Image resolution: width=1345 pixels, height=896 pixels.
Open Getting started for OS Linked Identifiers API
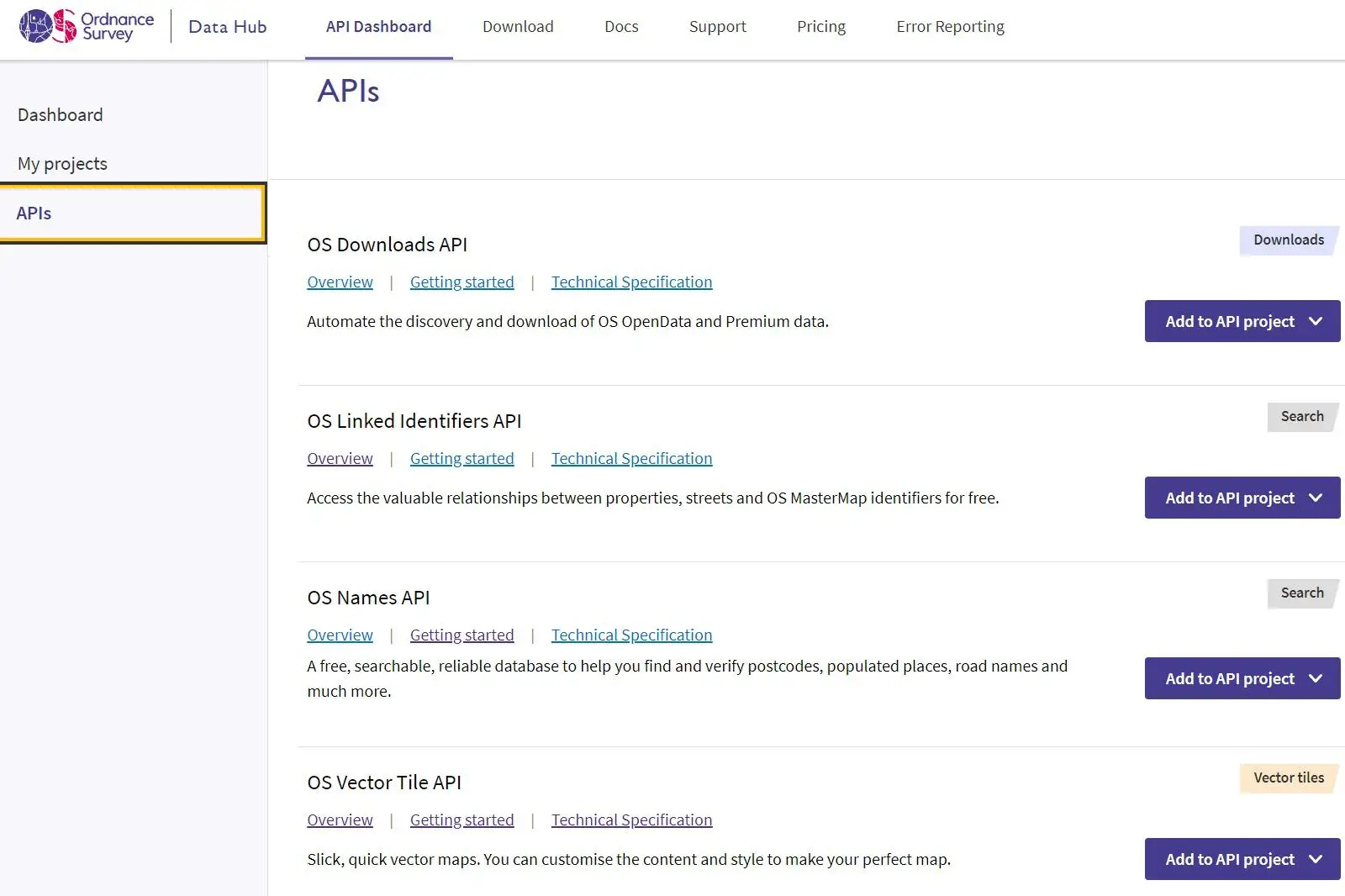tap(462, 459)
